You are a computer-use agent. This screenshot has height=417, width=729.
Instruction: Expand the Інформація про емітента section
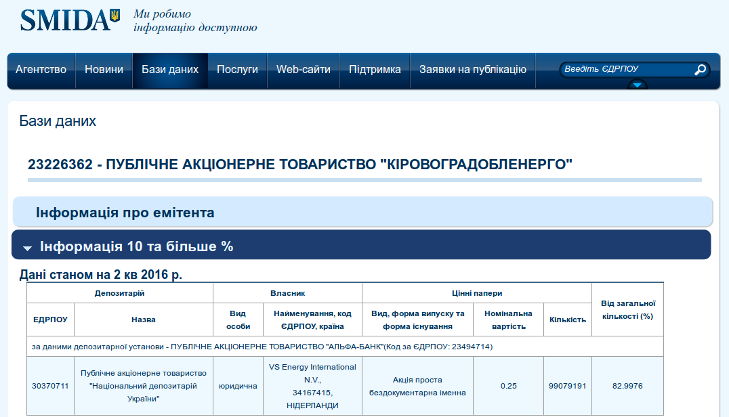(x=363, y=212)
